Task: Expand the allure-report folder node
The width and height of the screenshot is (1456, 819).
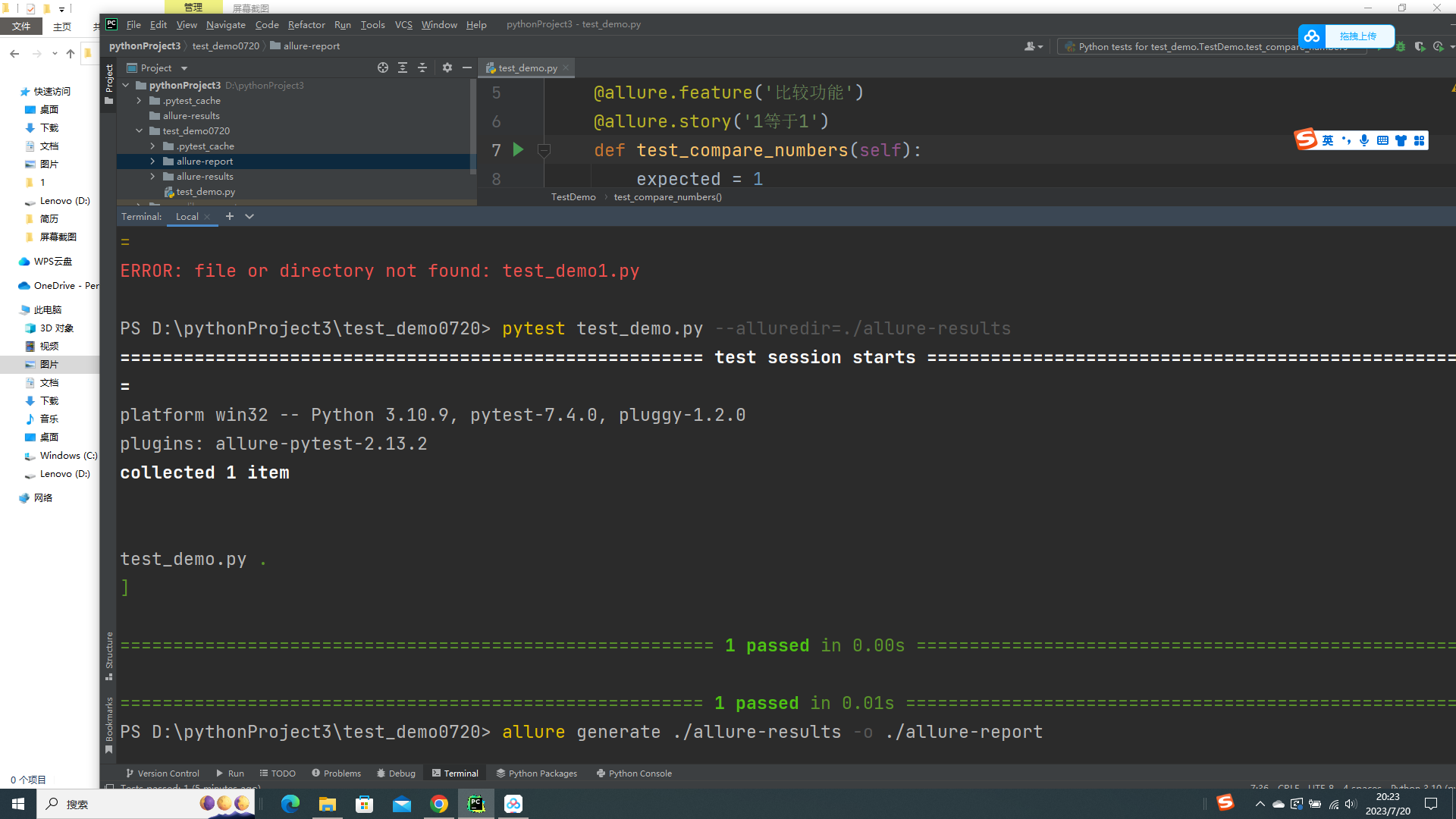Action: (x=152, y=162)
